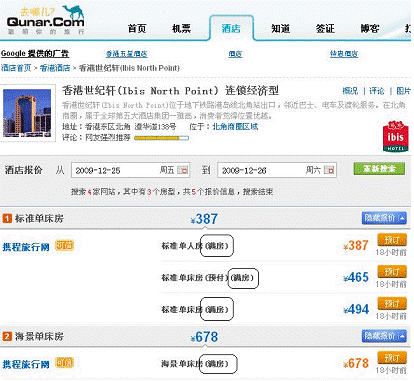Click the ¥494 price
The image size is (414, 381).
pyautogui.click(x=356, y=310)
